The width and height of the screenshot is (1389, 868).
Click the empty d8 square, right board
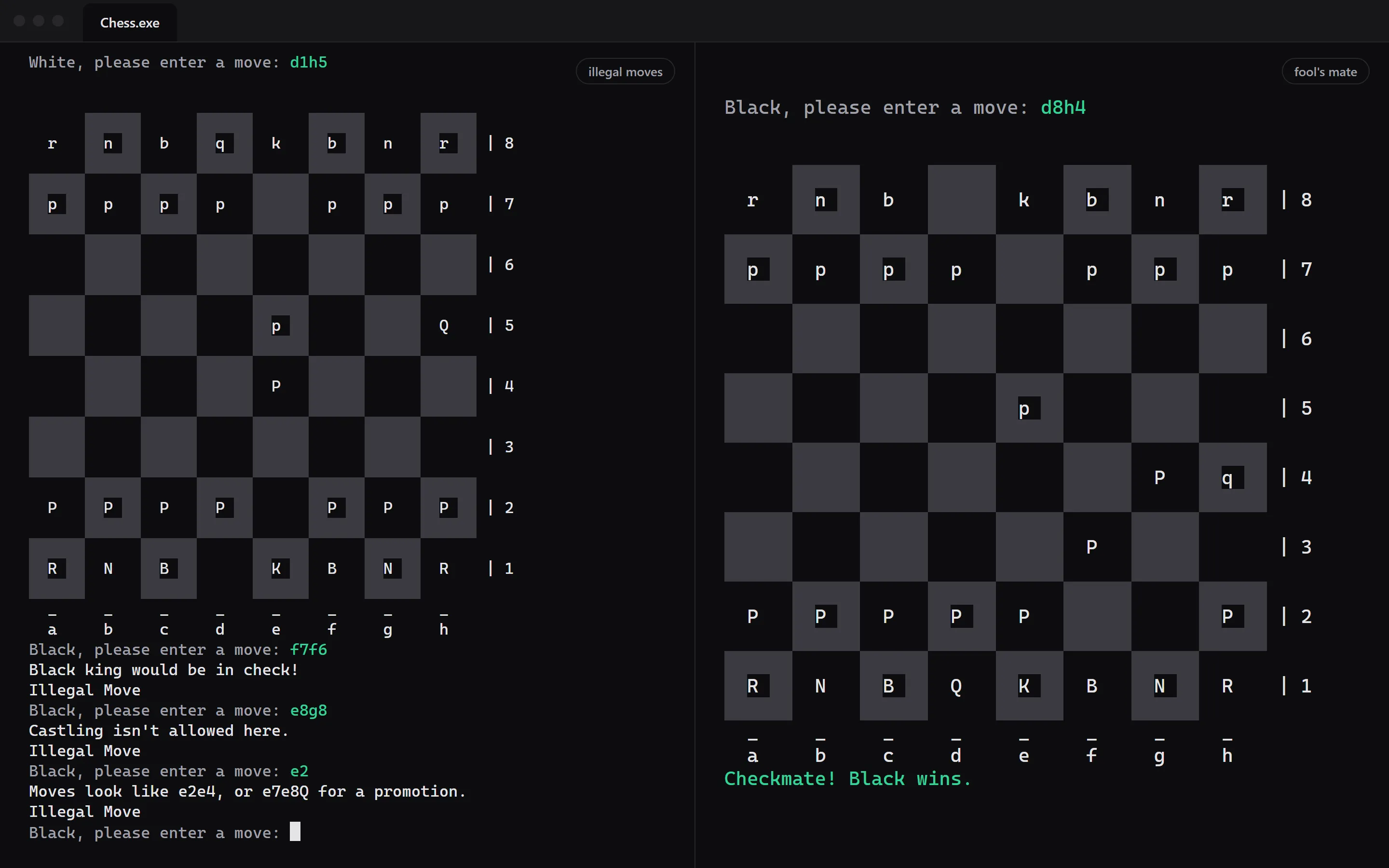click(x=962, y=200)
